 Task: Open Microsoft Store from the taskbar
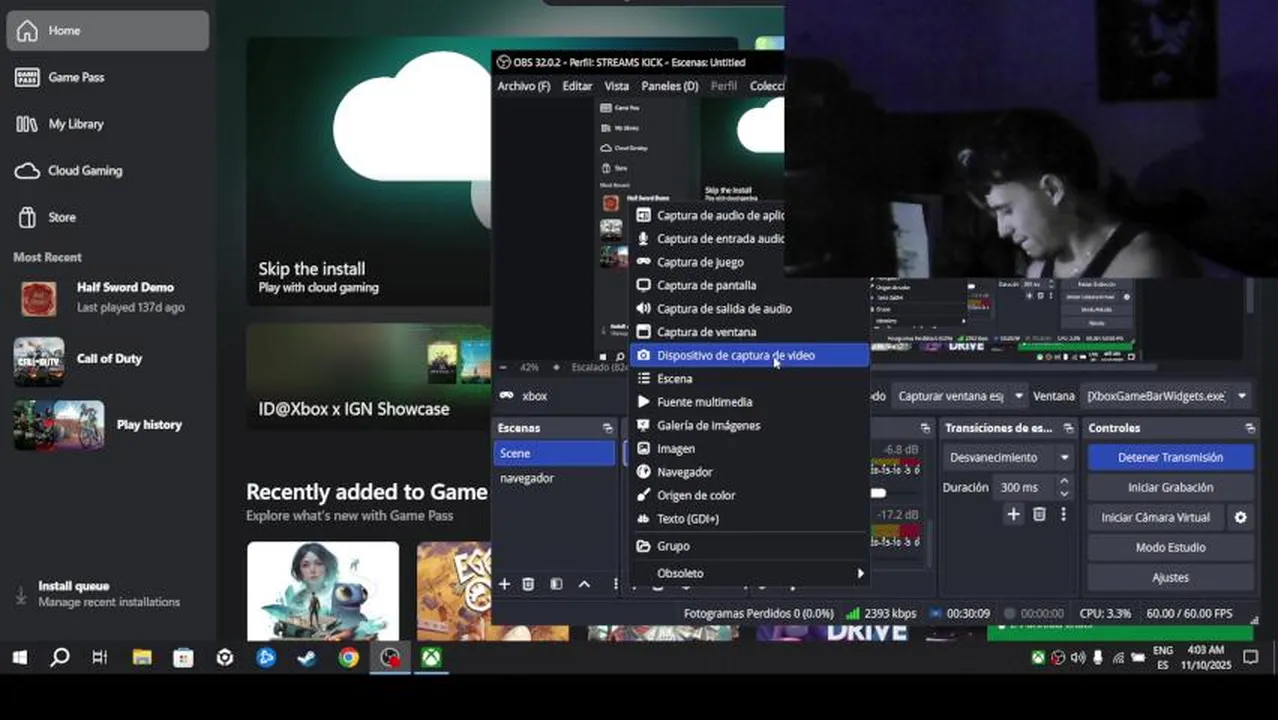coord(183,657)
